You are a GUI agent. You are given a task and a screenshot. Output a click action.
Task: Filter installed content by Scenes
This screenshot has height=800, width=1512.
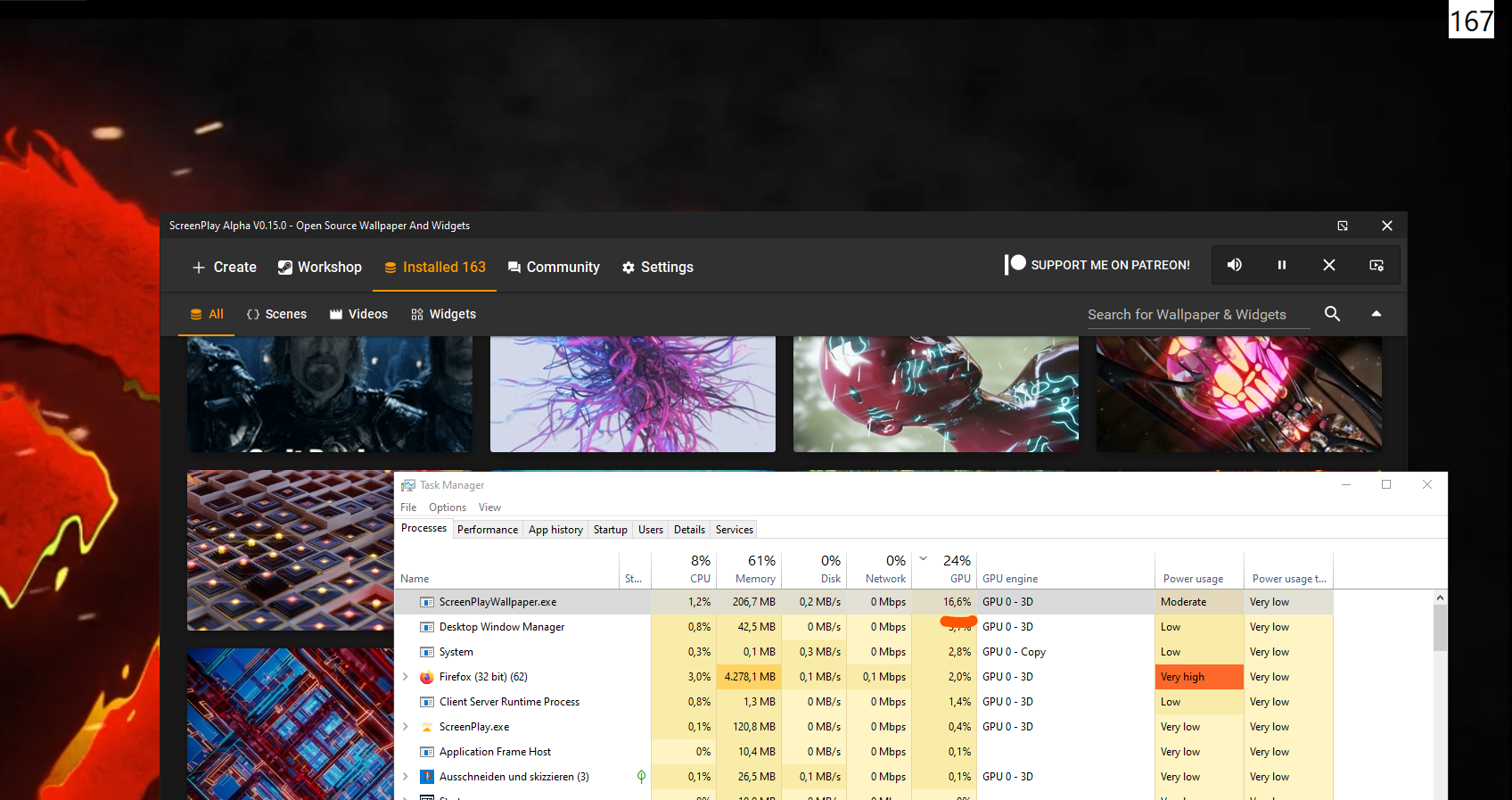[276, 314]
